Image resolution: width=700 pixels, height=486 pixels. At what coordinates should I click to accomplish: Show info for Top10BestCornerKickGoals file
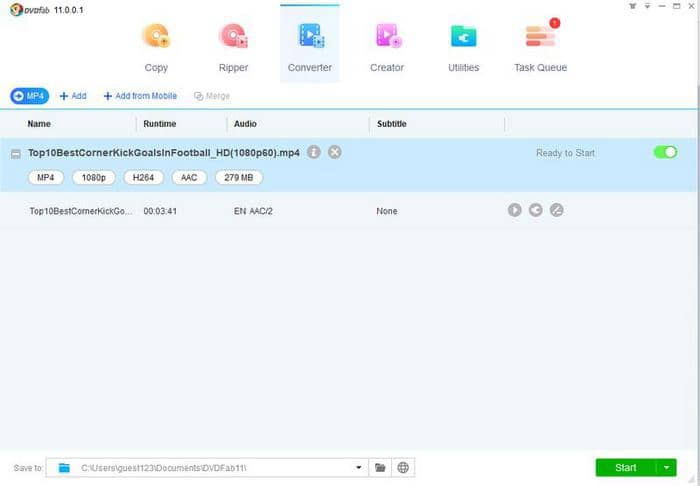tap(314, 152)
